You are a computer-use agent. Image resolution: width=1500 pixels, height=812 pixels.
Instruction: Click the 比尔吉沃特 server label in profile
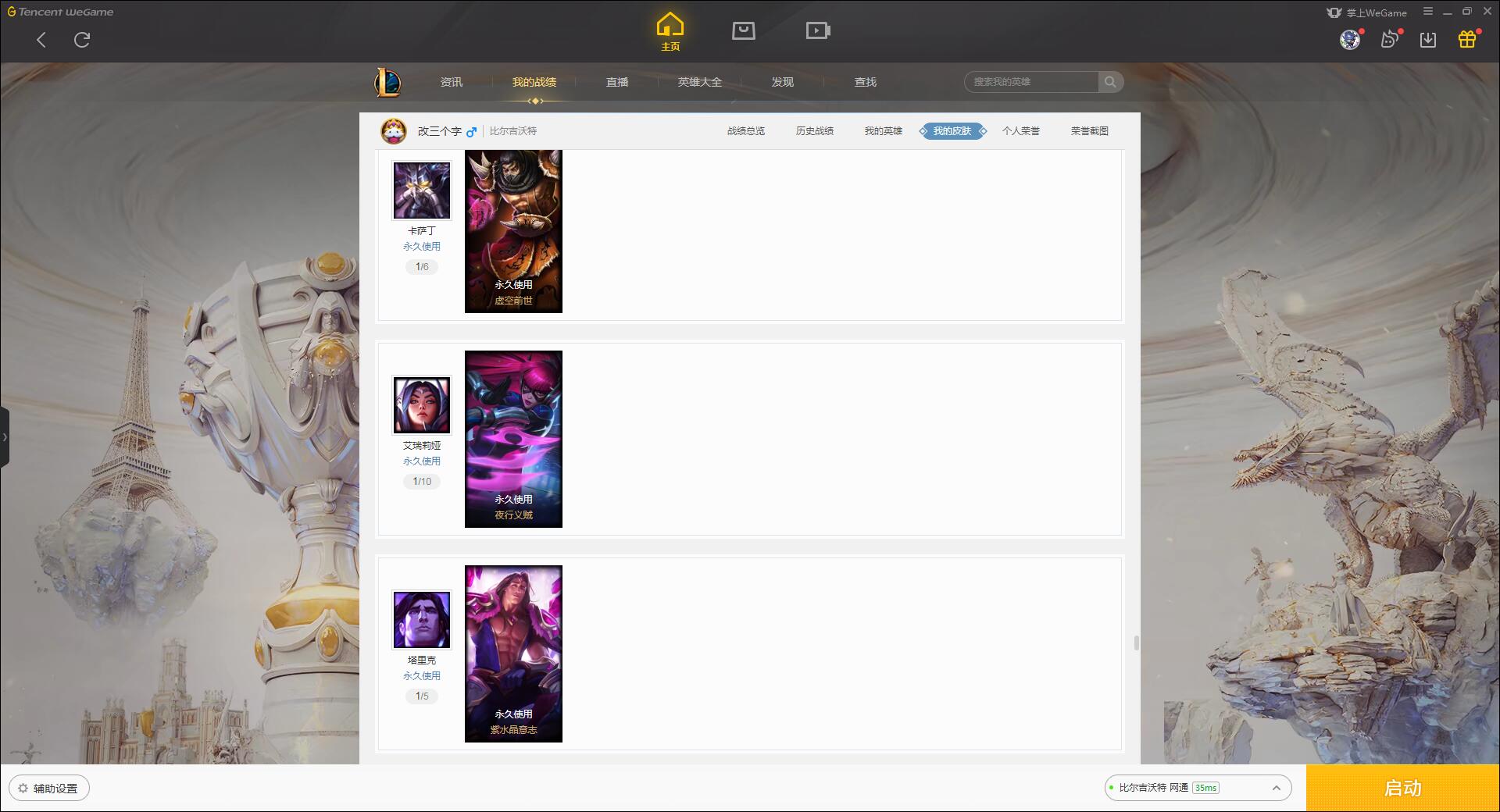coord(513,131)
